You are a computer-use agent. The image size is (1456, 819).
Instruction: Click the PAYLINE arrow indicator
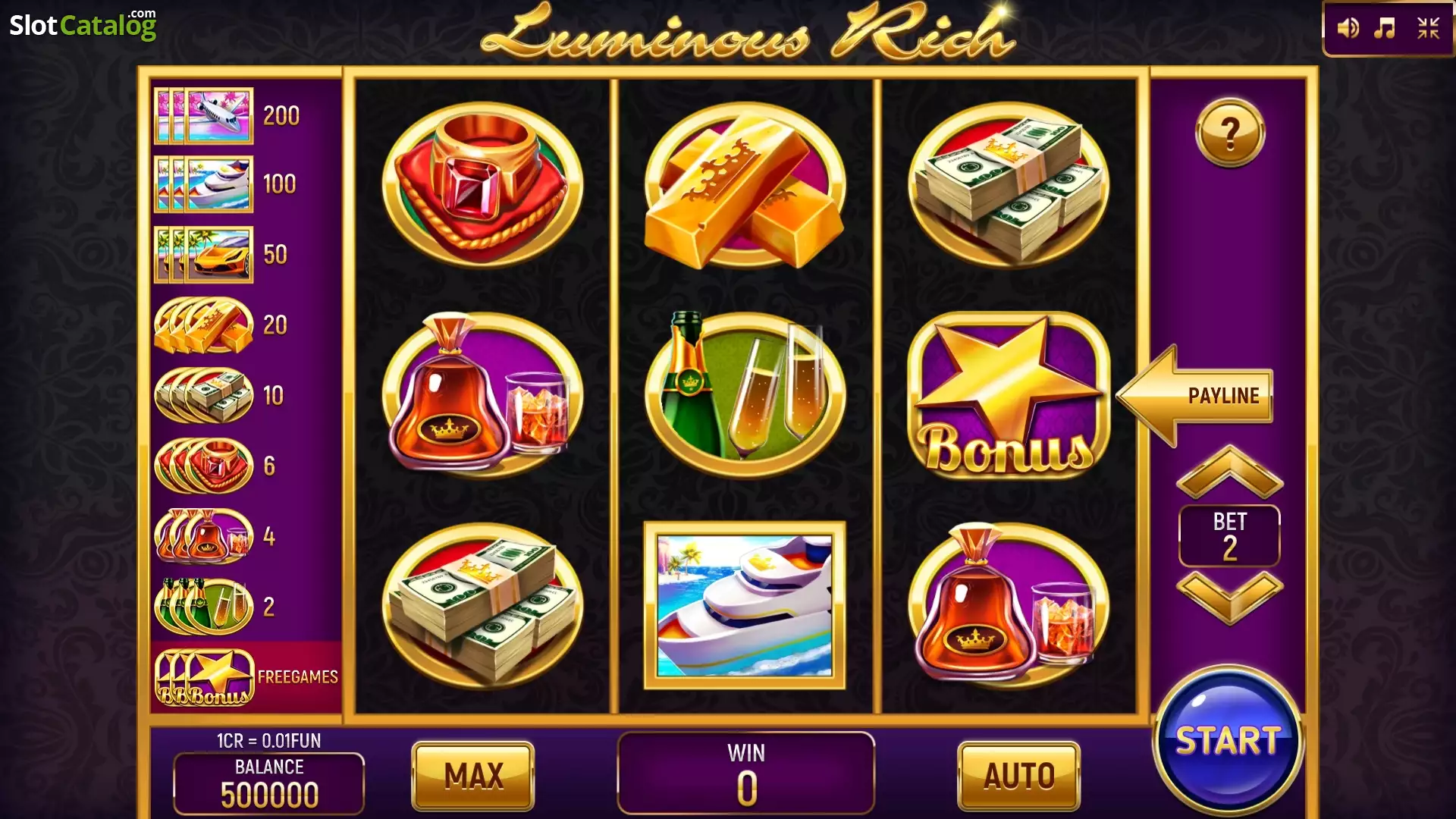tap(1194, 395)
